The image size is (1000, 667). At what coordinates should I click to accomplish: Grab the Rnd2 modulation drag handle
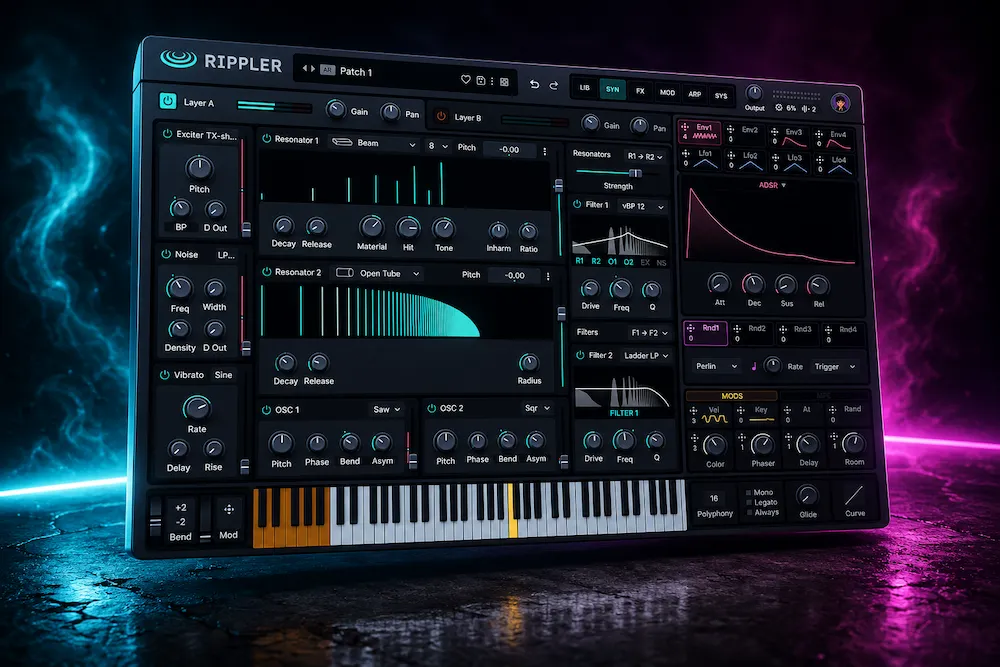[737, 329]
